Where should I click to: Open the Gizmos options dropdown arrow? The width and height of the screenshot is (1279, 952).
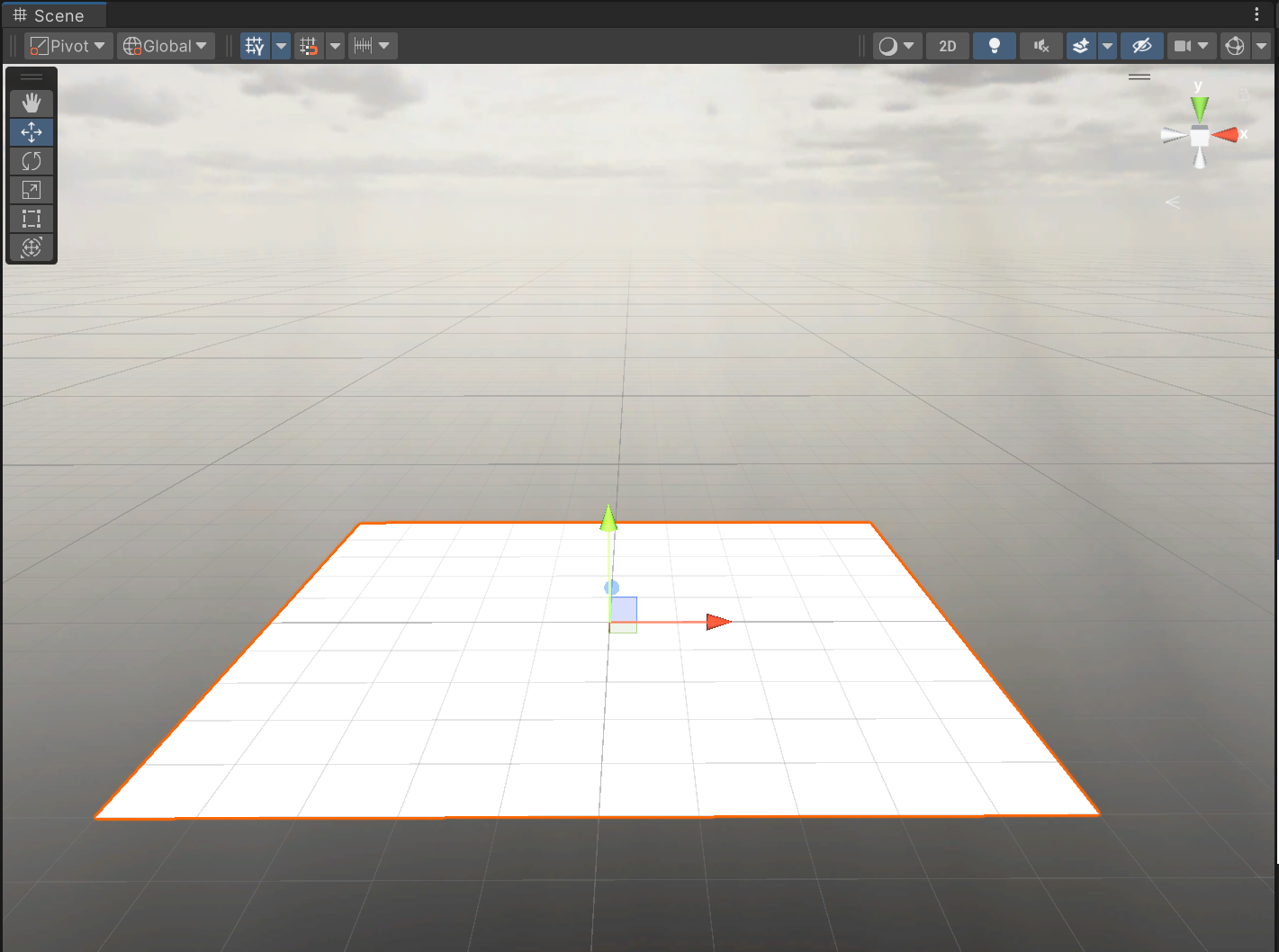coord(1261,46)
